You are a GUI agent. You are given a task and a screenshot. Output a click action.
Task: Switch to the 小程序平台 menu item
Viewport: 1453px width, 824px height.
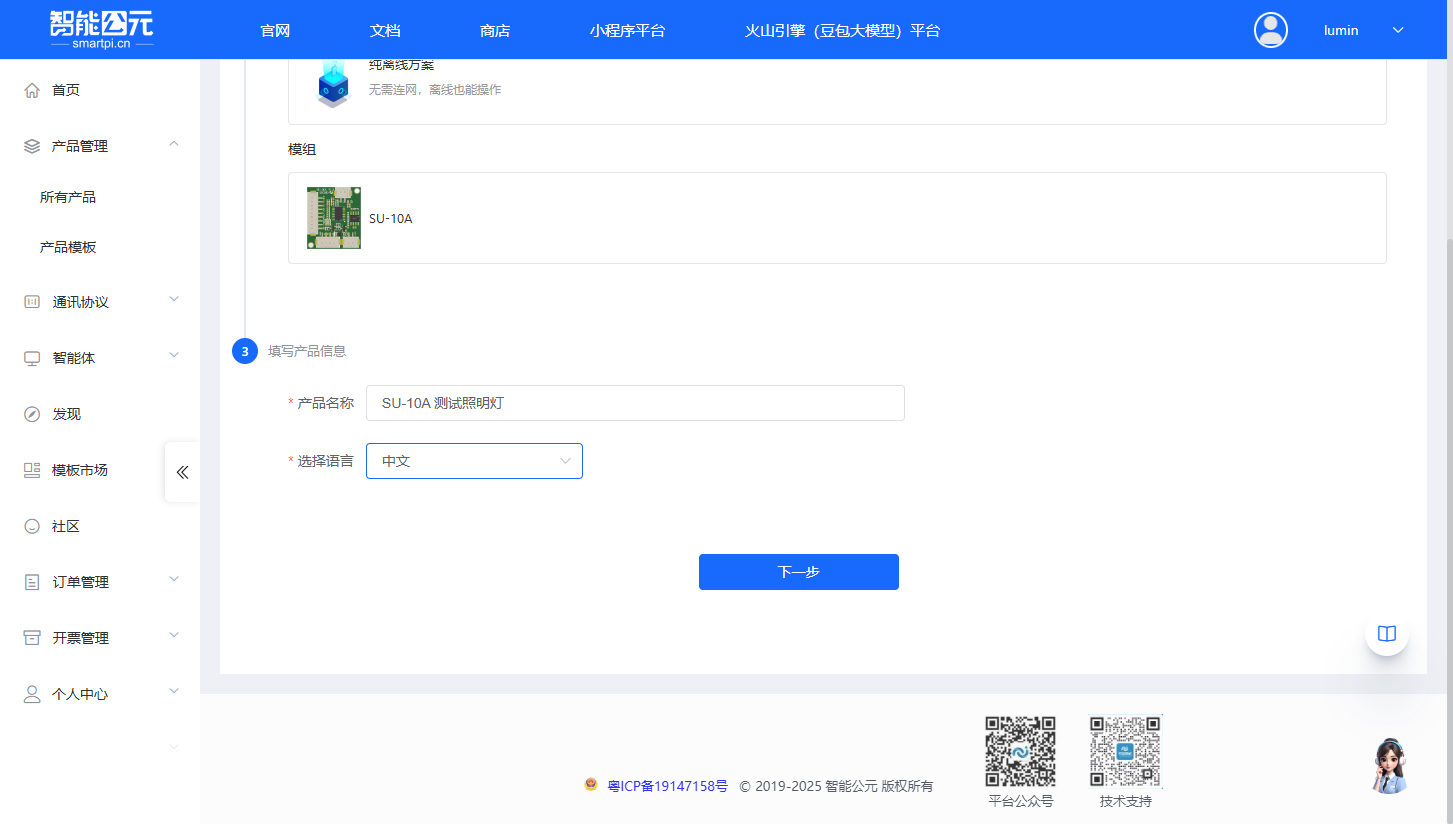point(628,31)
